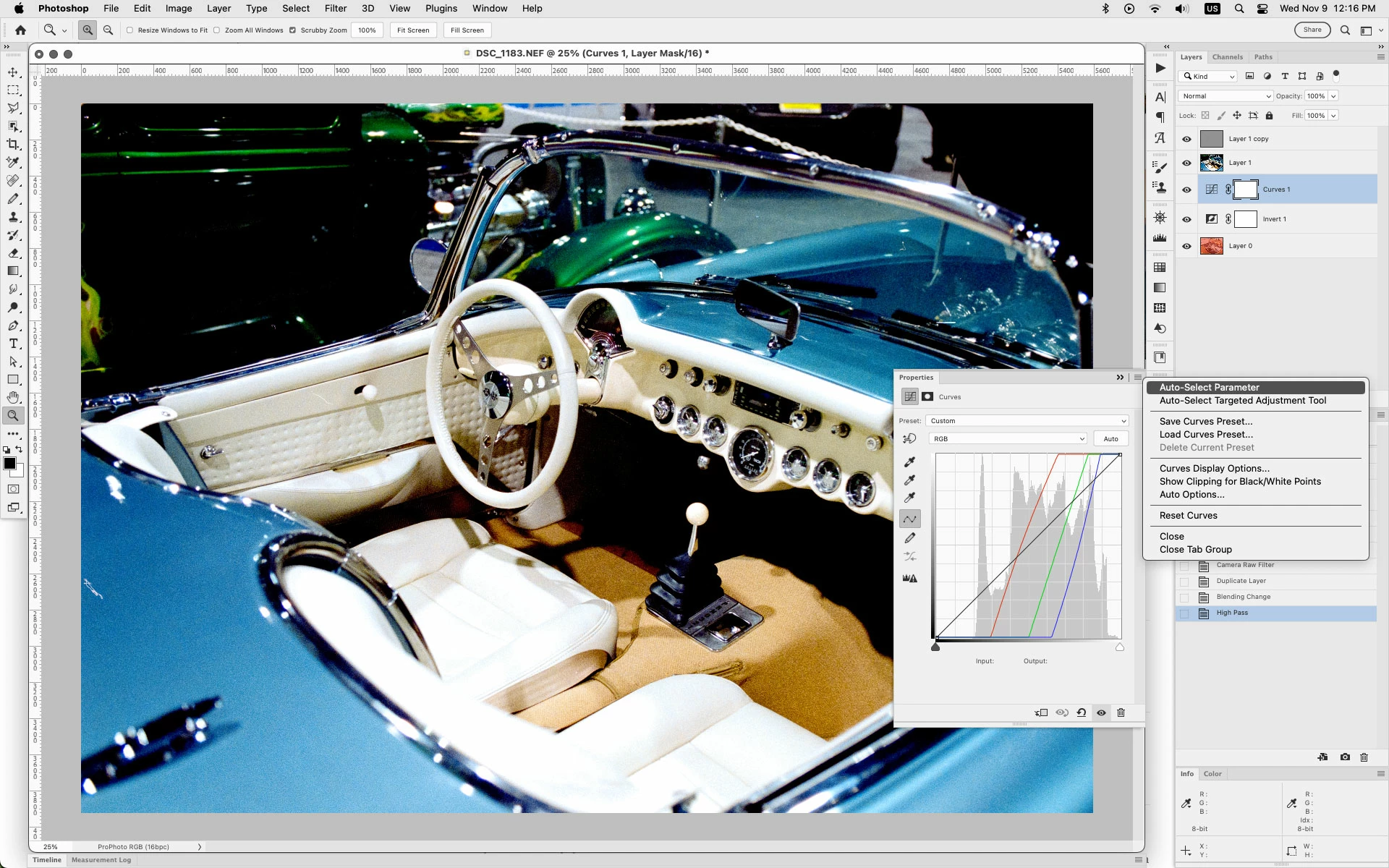This screenshot has width=1389, height=868.
Task: Select the Crop tool
Action: point(13,144)
